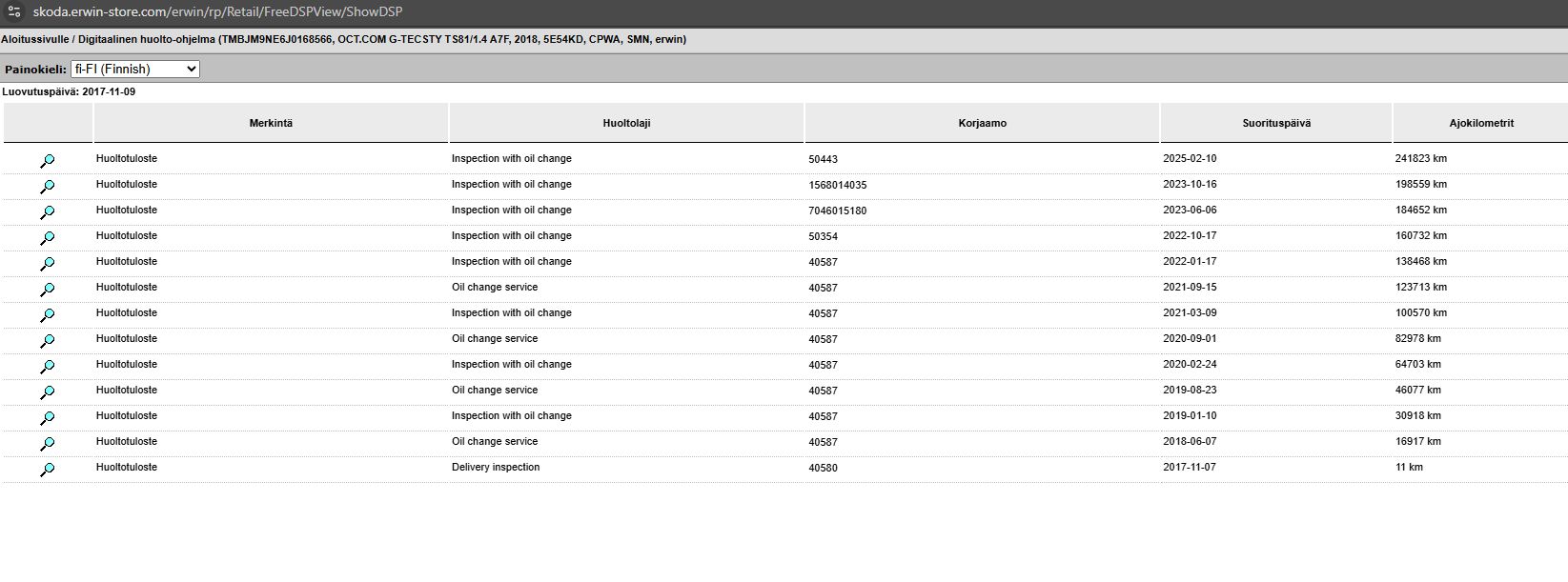Show details for 64703 km inspection
Screen dimensions: 1568x582
[47, 367]
